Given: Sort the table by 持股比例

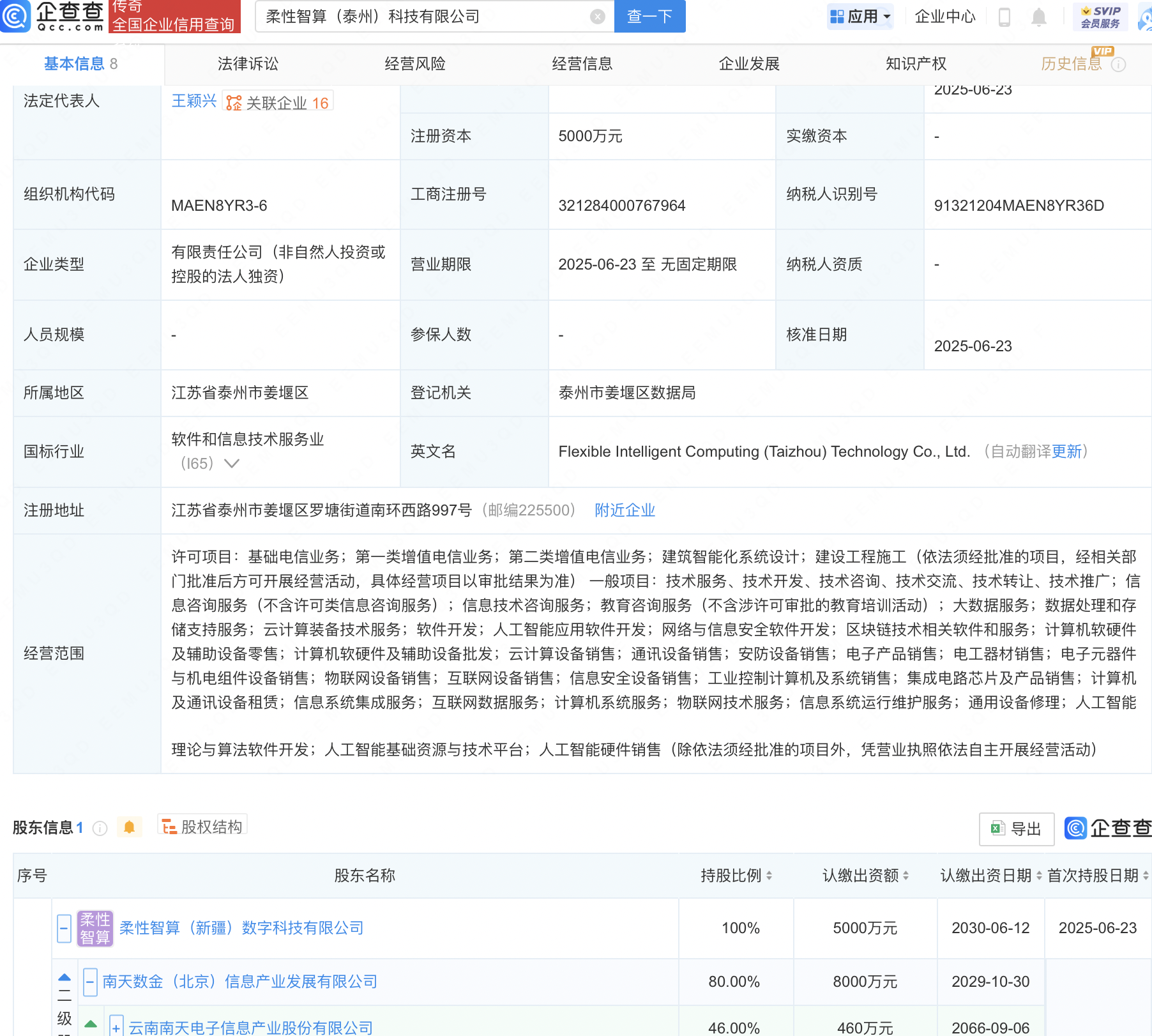Looking at the screenshot, I should [x=769, y=876].
